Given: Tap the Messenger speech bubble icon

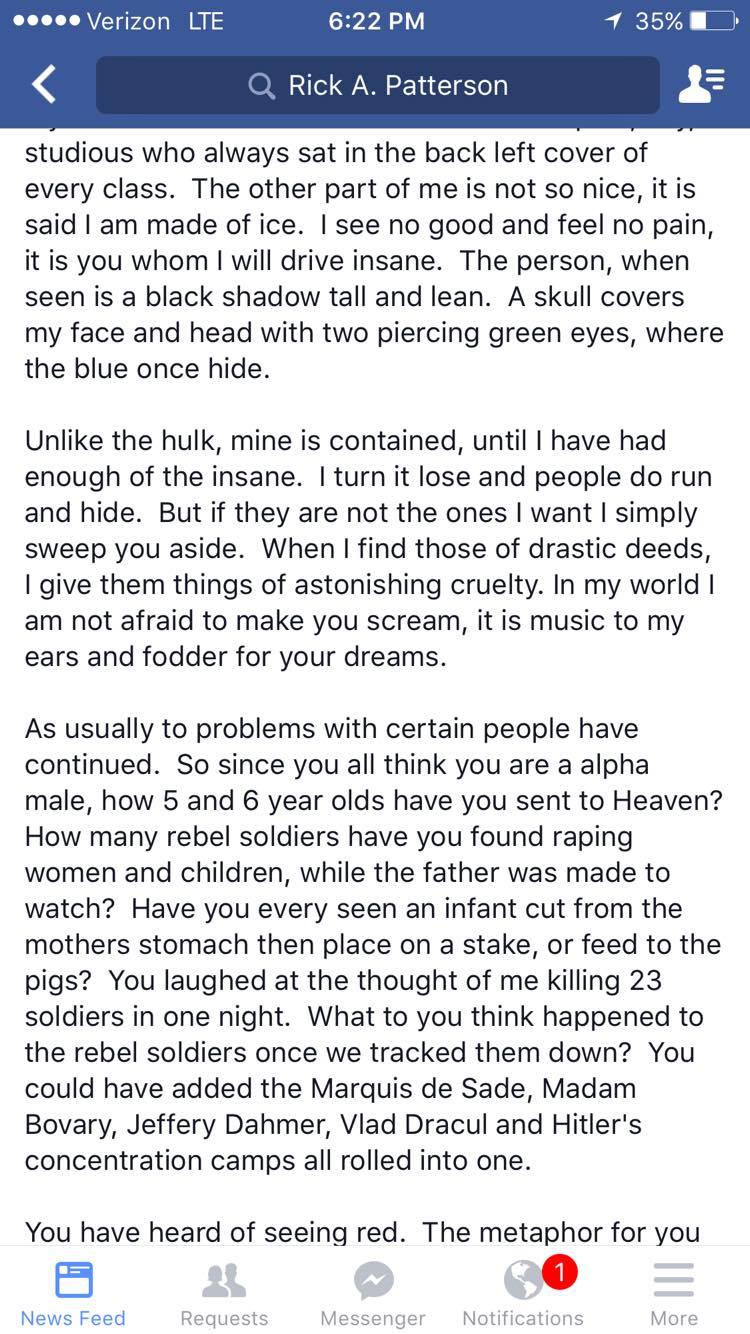Looking at the screenshot, I should click(x=373, y=1280).
